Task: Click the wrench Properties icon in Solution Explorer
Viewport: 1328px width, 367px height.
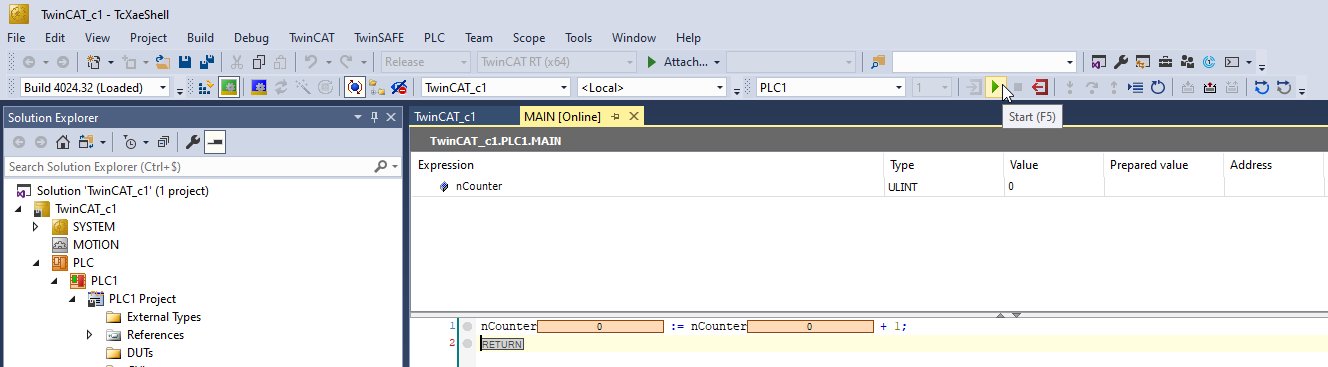Action: pos(193,142)
